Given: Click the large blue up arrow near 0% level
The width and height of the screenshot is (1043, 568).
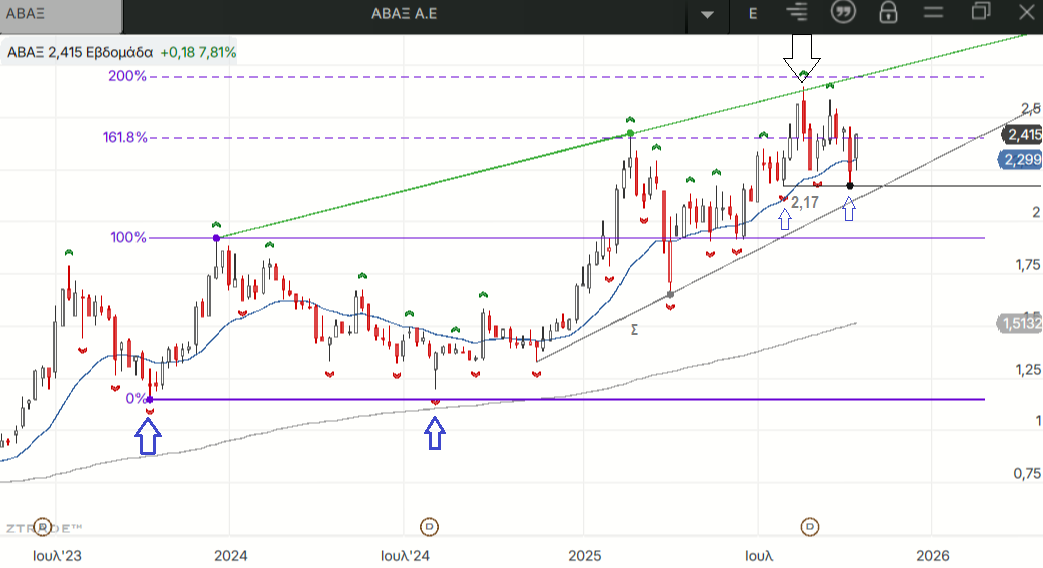Looking at the screenshot, I should (148, 436).
